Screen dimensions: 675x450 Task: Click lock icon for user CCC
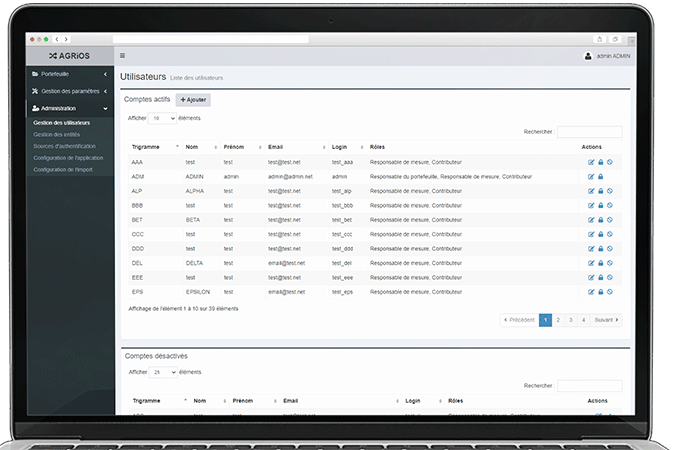coord(601,234)
